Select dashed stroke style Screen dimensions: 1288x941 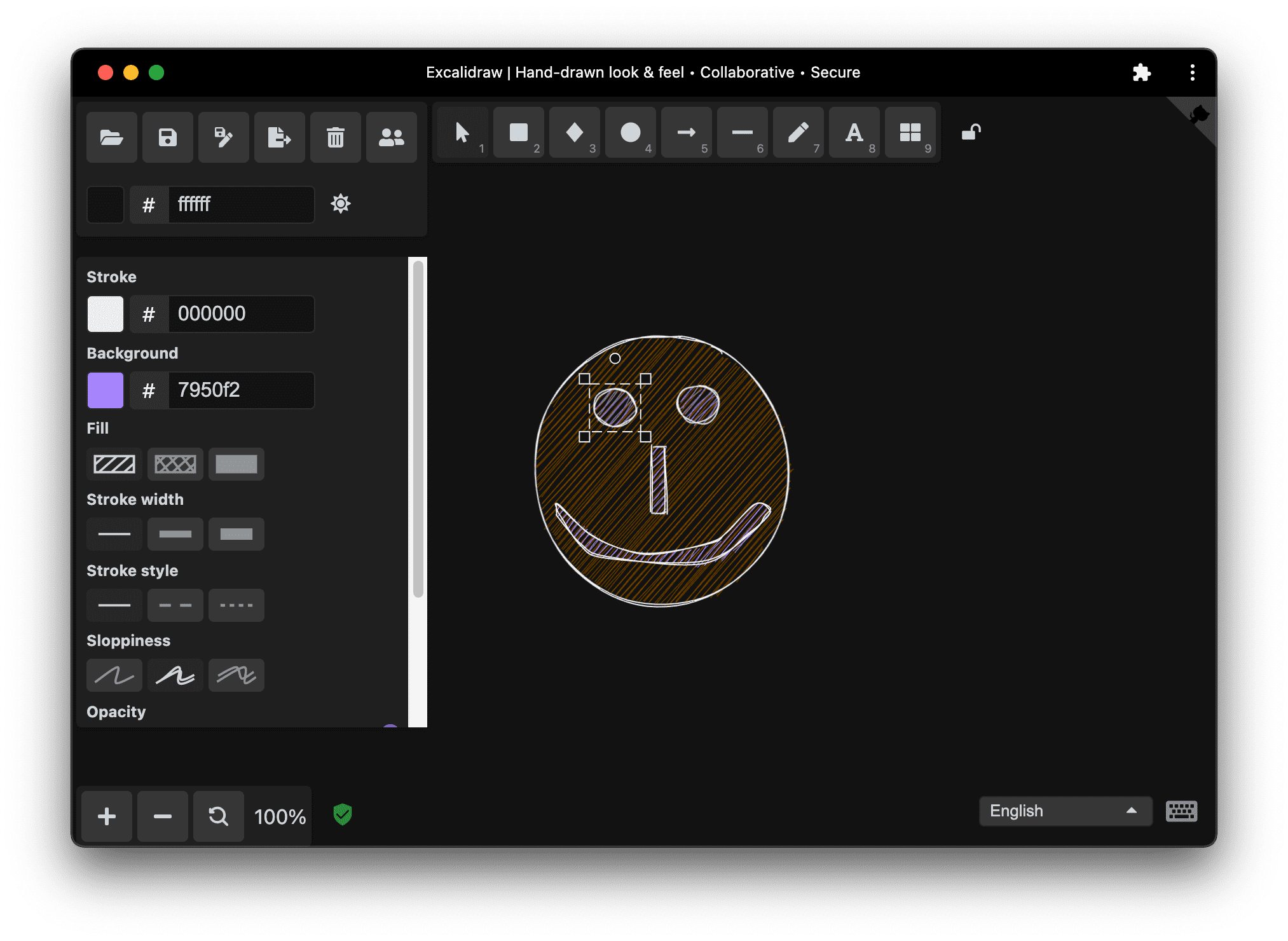click(x=175, y=605)
